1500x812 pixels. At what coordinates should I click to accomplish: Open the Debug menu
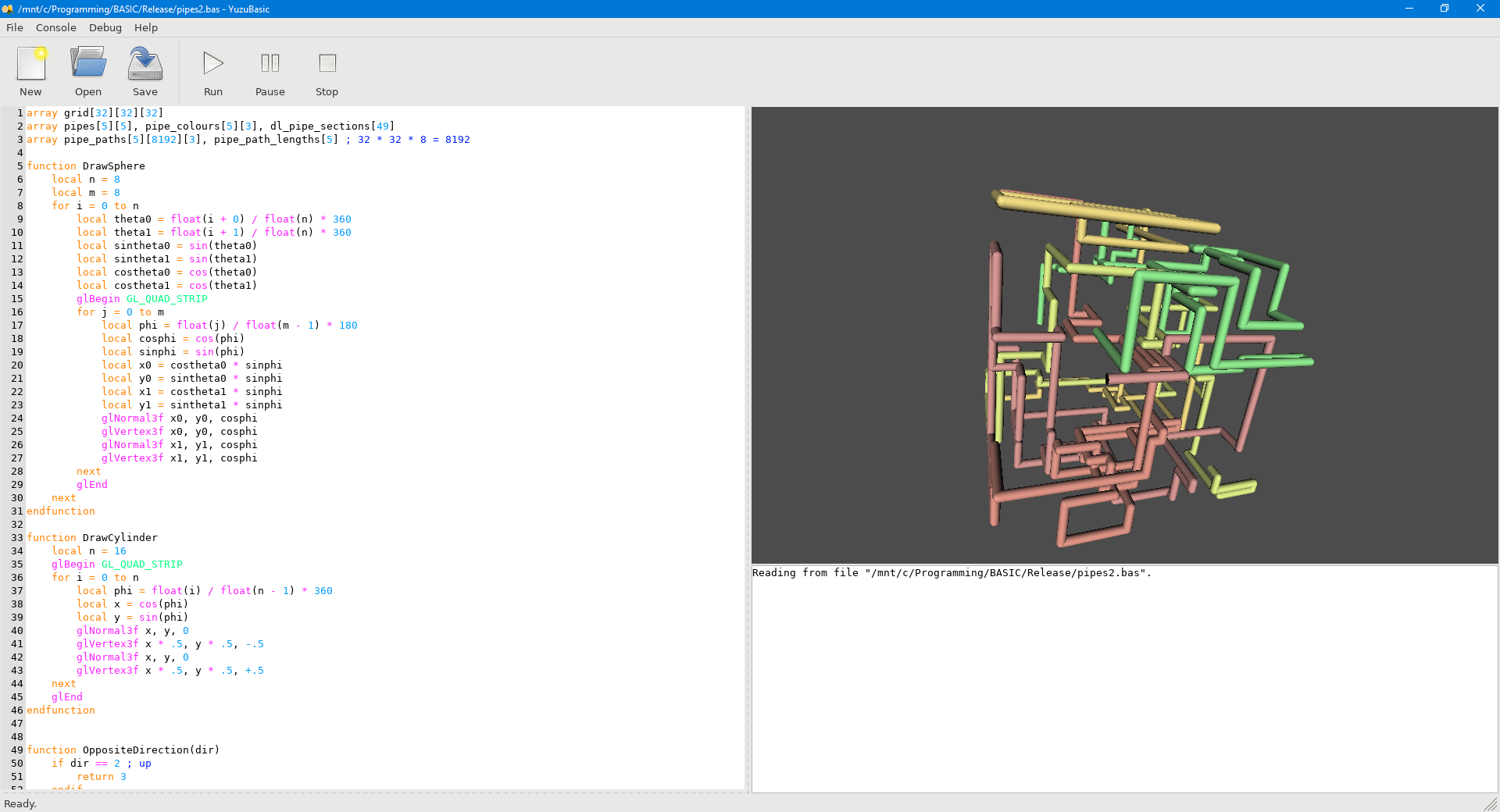click(105, 27)
